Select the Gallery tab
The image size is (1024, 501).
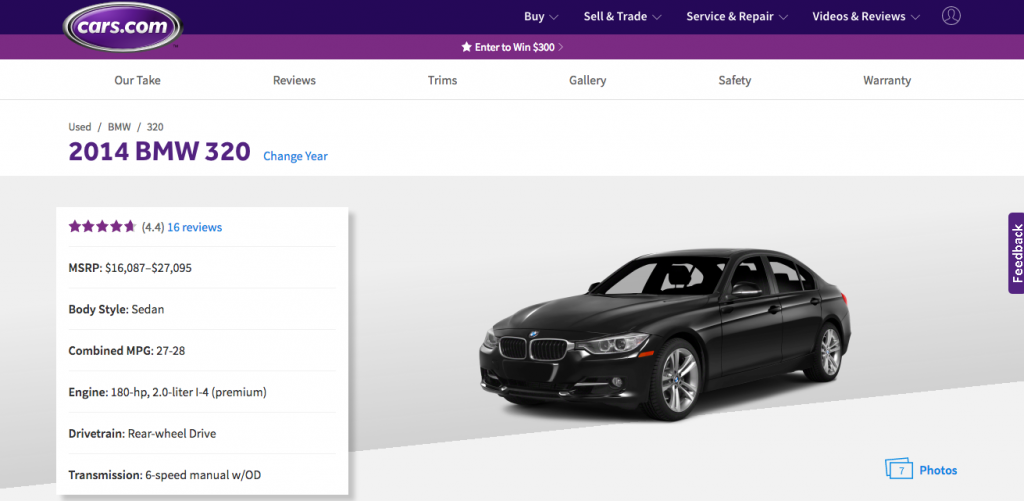(x=587, y=80)
